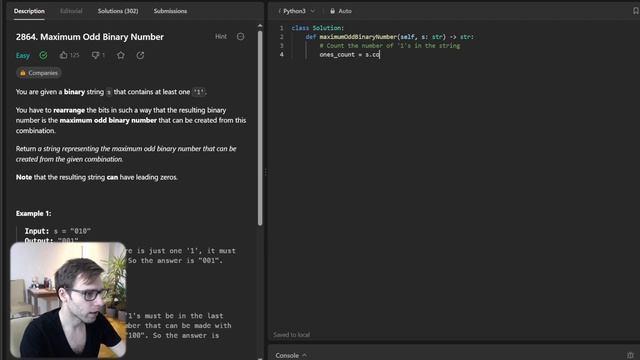Click the 'Saved to local' status text
This screenshot has width=640, height=360.
pos(291,335)
